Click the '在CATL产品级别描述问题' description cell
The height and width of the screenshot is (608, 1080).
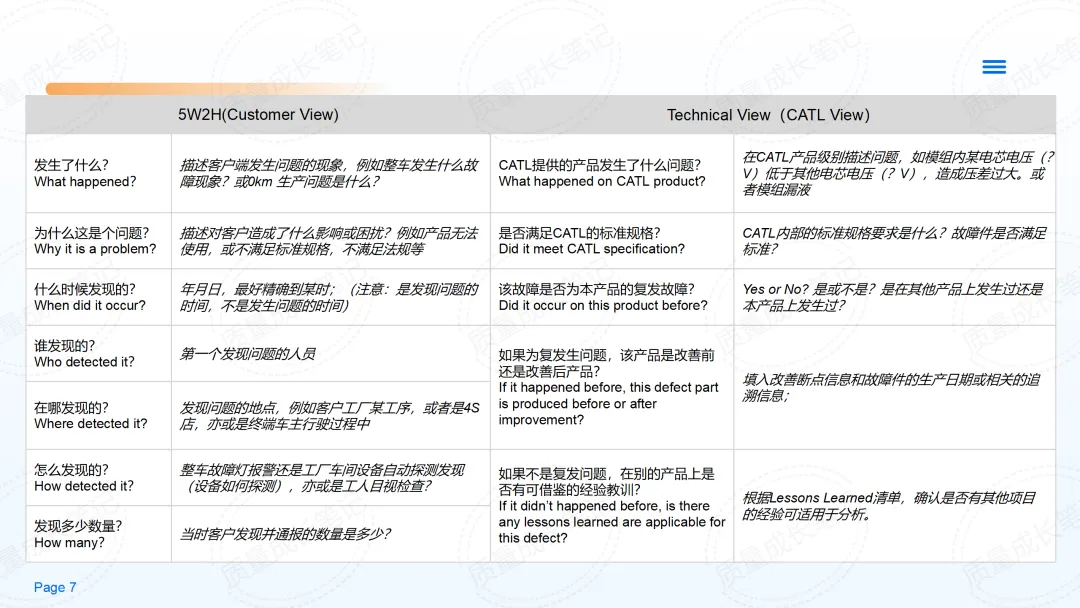click(x=895, y=174)
